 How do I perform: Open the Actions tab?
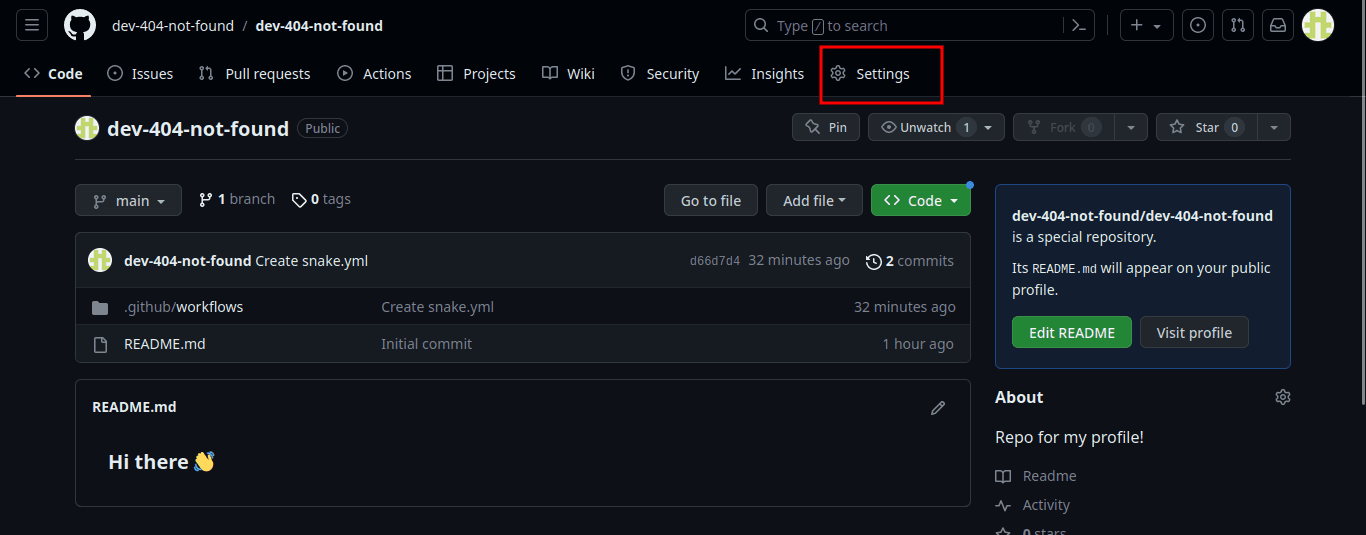pos(374,73)
